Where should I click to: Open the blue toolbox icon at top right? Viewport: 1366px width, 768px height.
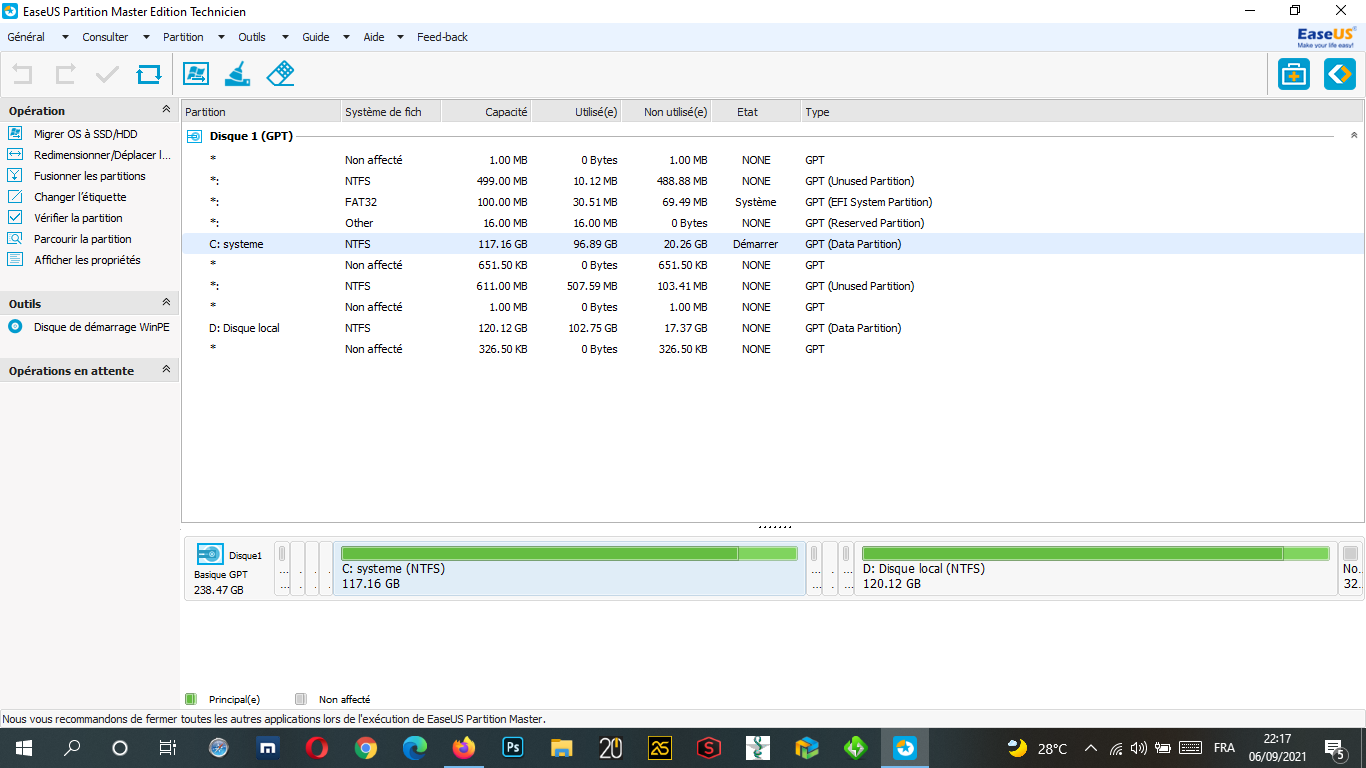pos(1294,74)
